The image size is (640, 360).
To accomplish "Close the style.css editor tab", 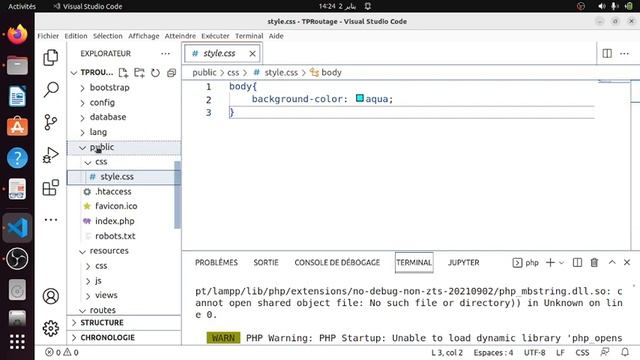I will click(252, 53).
